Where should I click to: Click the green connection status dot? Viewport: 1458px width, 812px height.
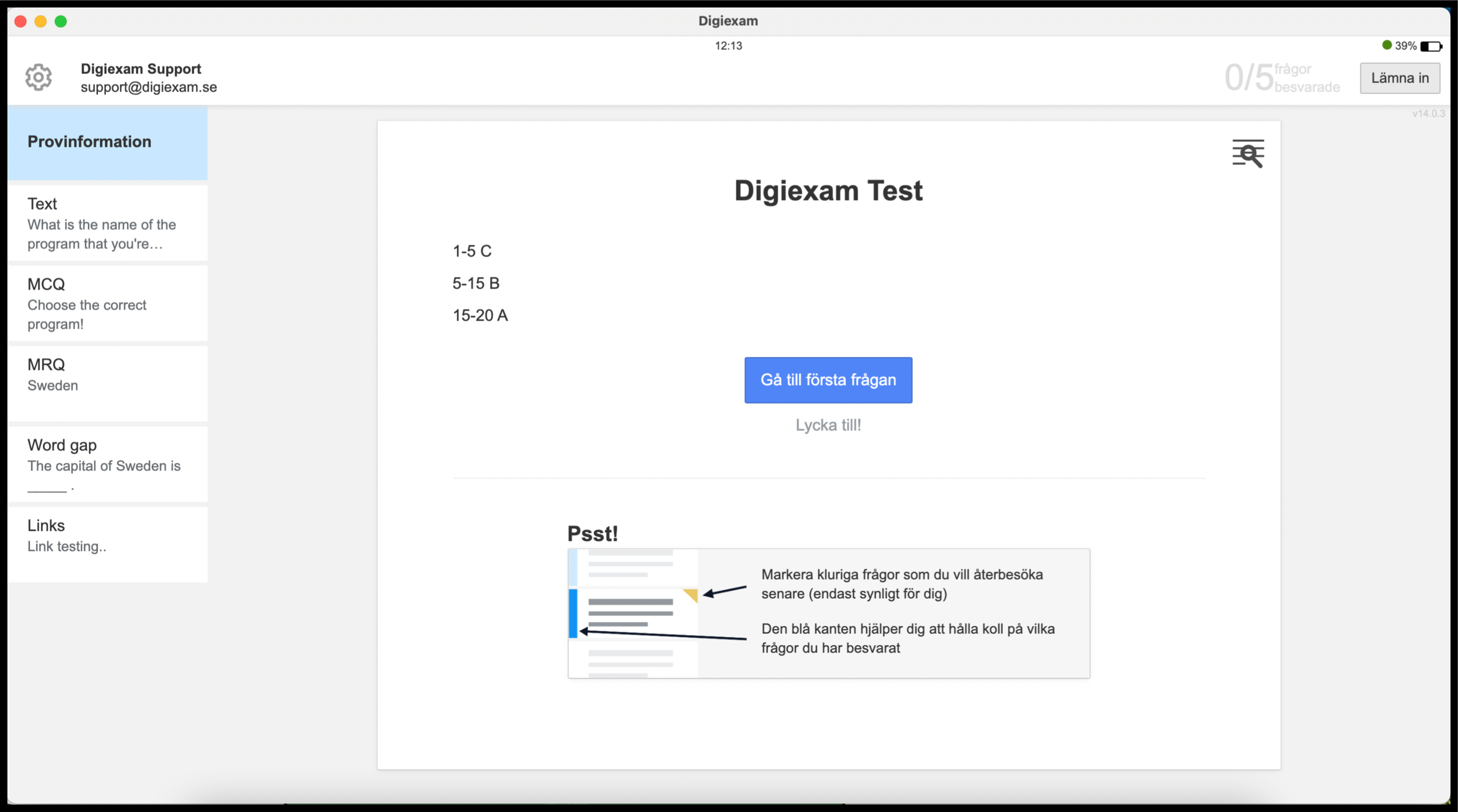tap(1387, 45)
